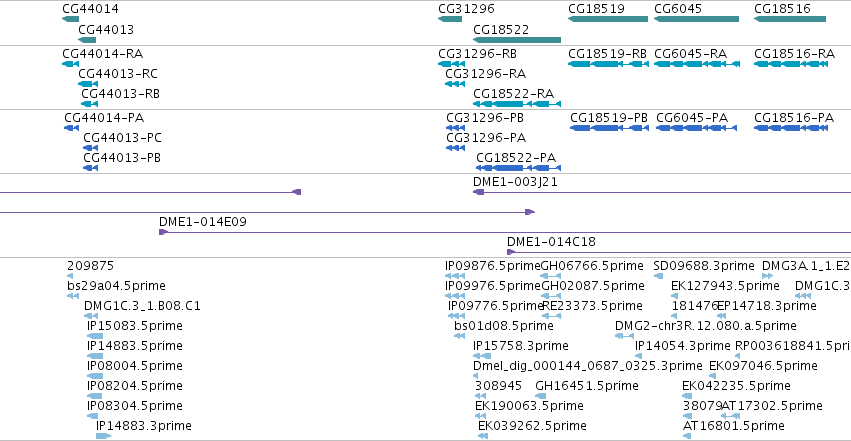851x441 pixels.
Task: Select the SD09688.3prime EST glyph
Action: (x=658, y=276)
